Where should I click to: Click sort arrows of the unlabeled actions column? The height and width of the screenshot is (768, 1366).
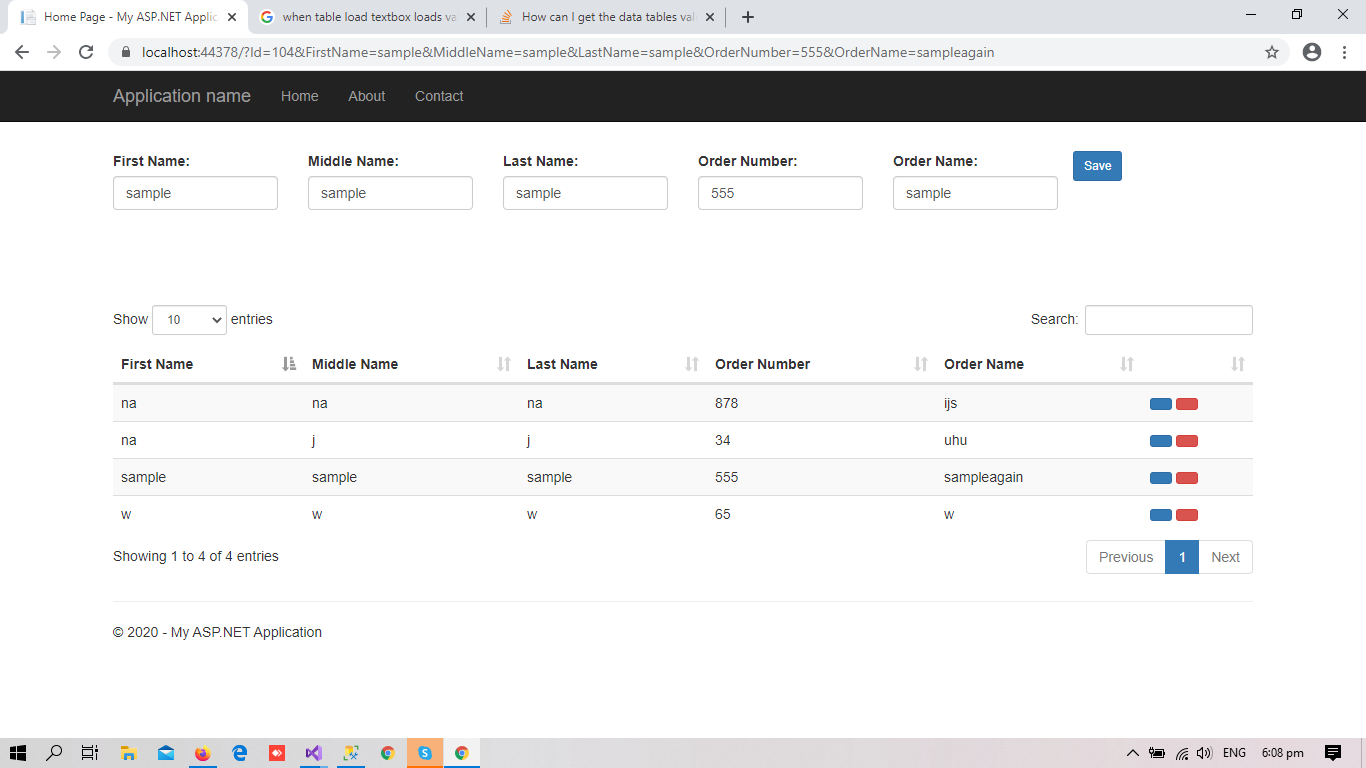1238,364
